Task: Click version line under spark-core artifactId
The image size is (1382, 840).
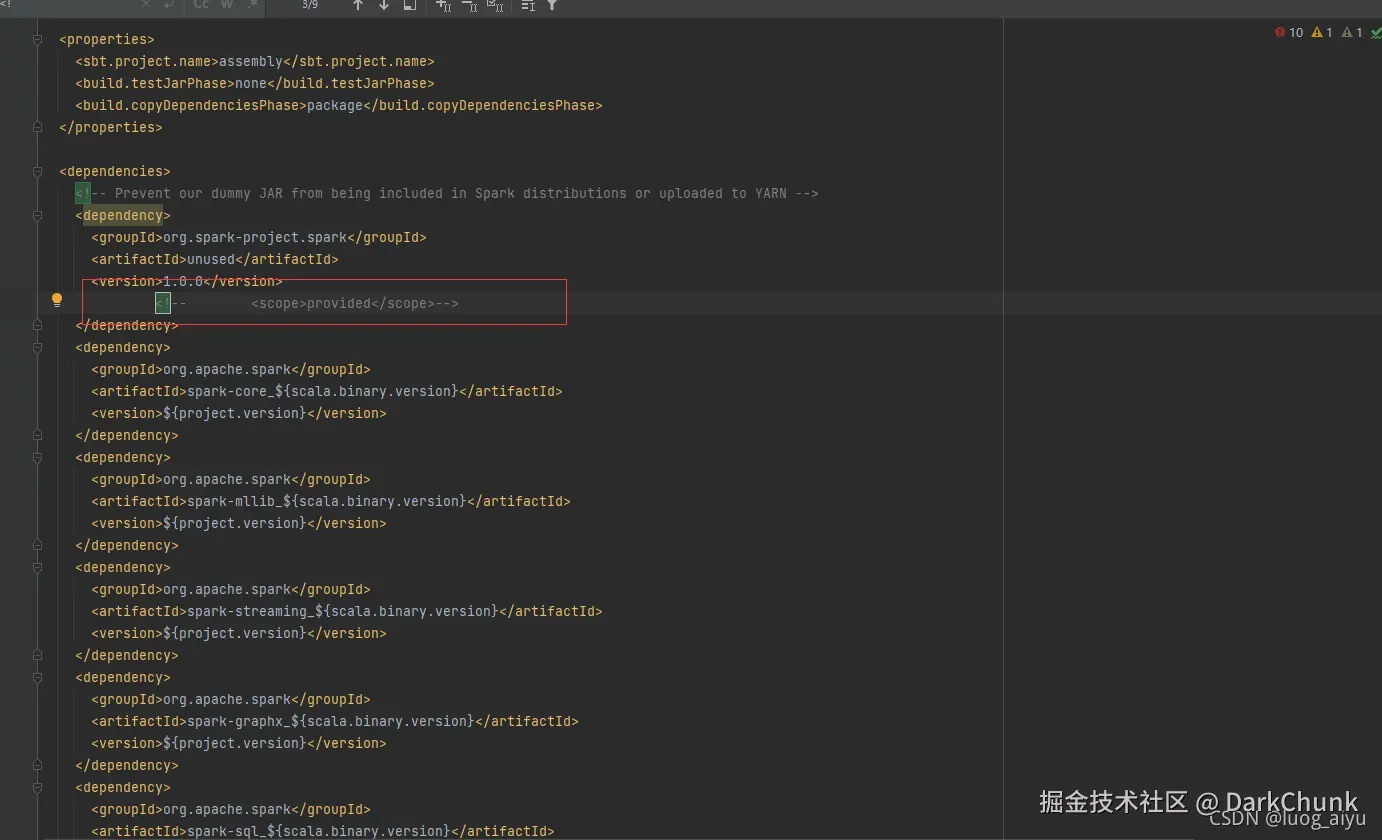Action: (x=239, y=413)
